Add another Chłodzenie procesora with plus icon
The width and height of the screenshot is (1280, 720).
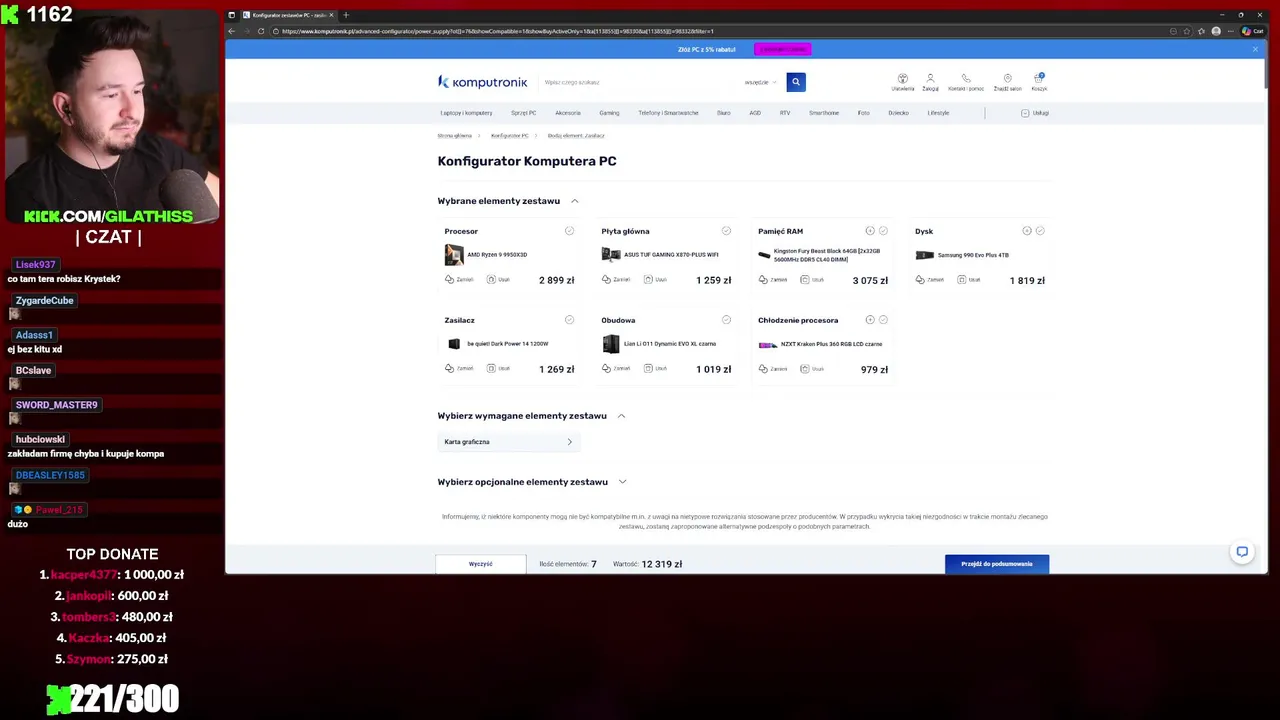point(870,320)
